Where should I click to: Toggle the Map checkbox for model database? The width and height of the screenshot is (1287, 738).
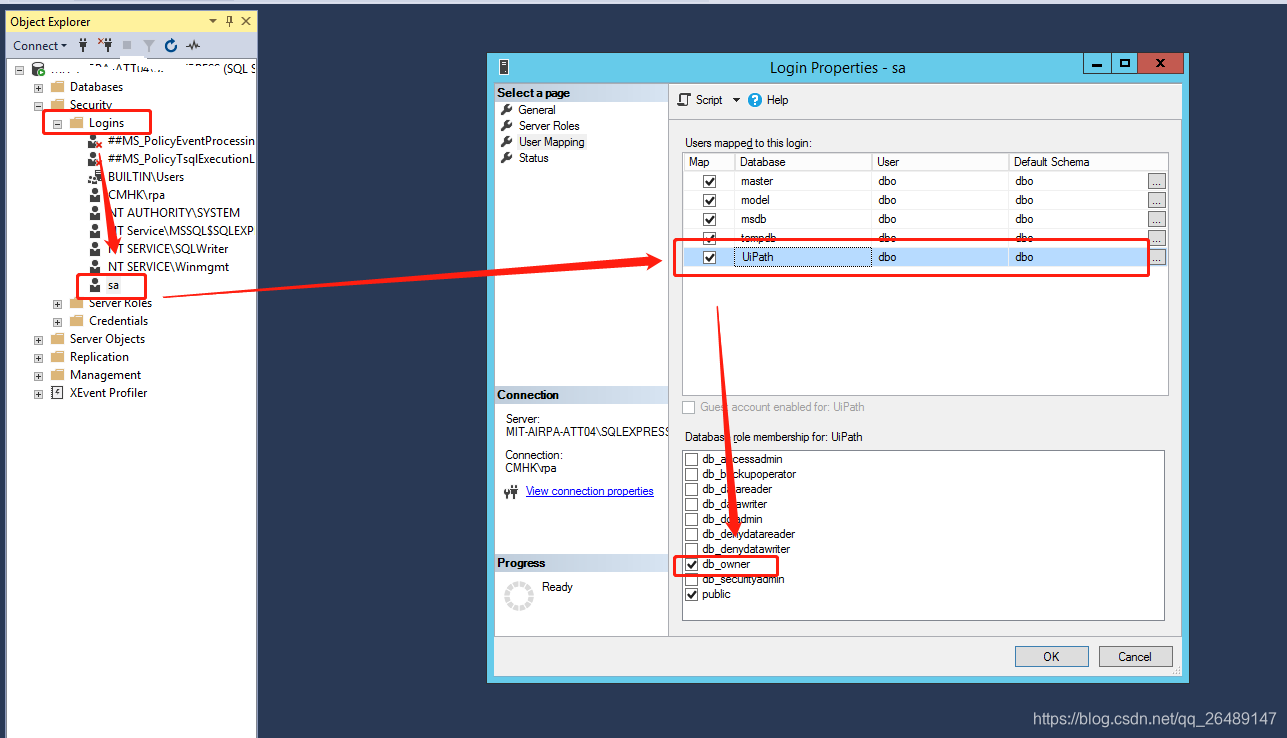coord(710,200)
